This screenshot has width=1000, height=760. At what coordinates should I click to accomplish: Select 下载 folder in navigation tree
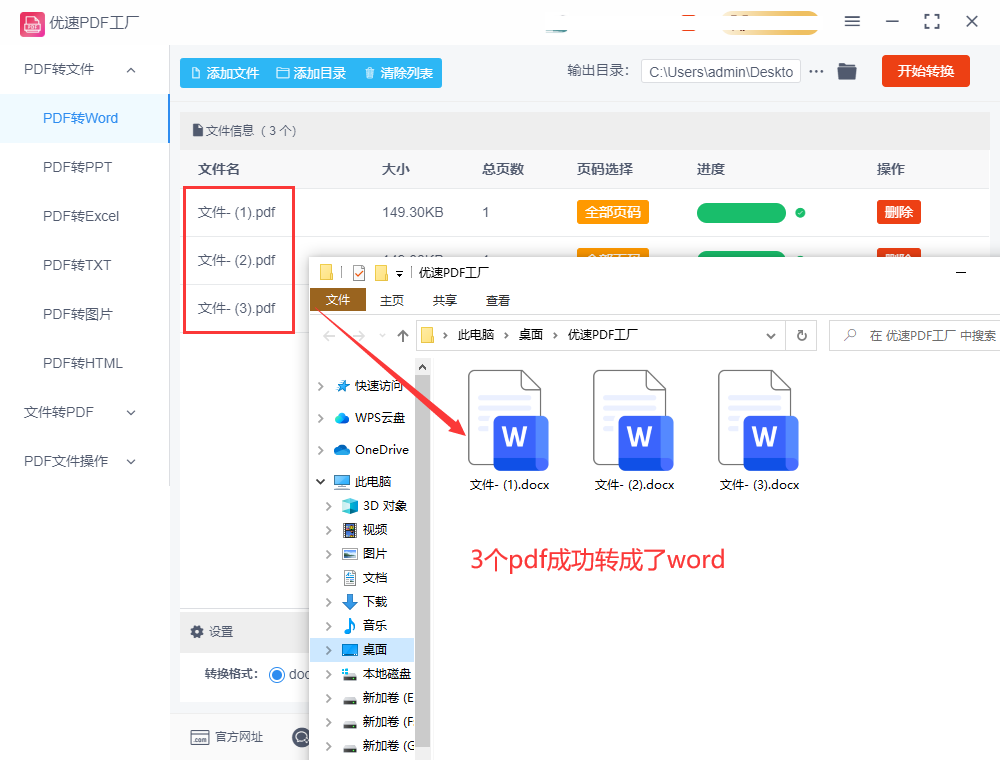(374, 602)
